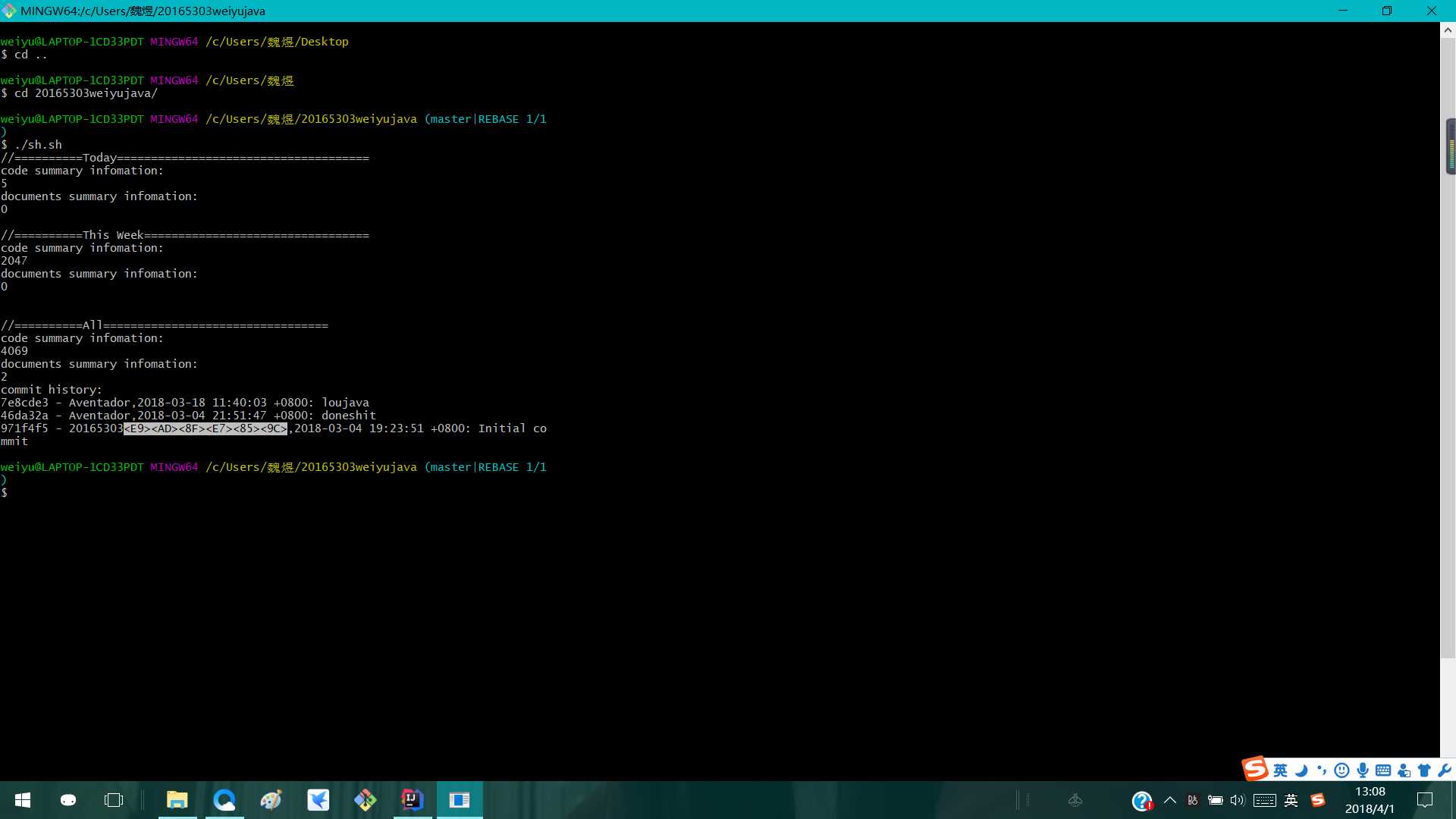The width and height of the screenshot is (1456, 819).
Task: Open the Cortana search icon
Action: click(x=68, y=800)
